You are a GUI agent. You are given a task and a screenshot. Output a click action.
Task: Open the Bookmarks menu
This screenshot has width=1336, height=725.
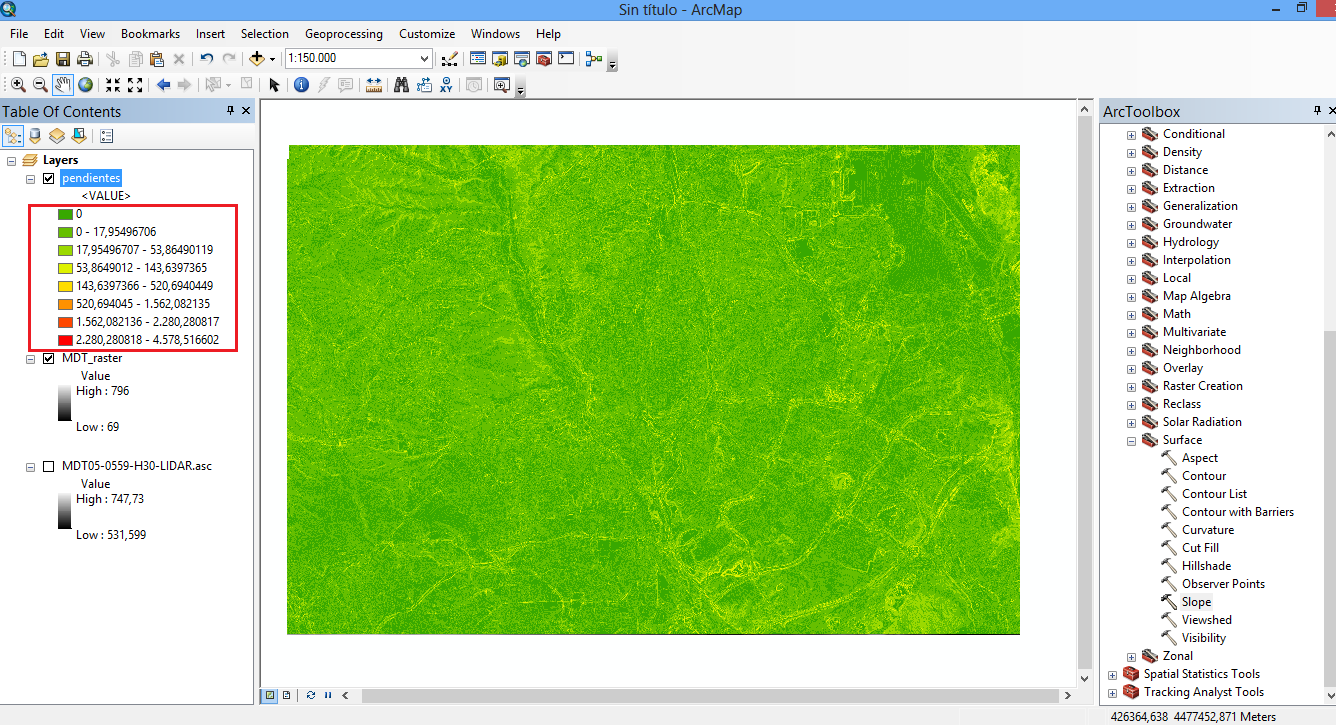click(150, 33)
